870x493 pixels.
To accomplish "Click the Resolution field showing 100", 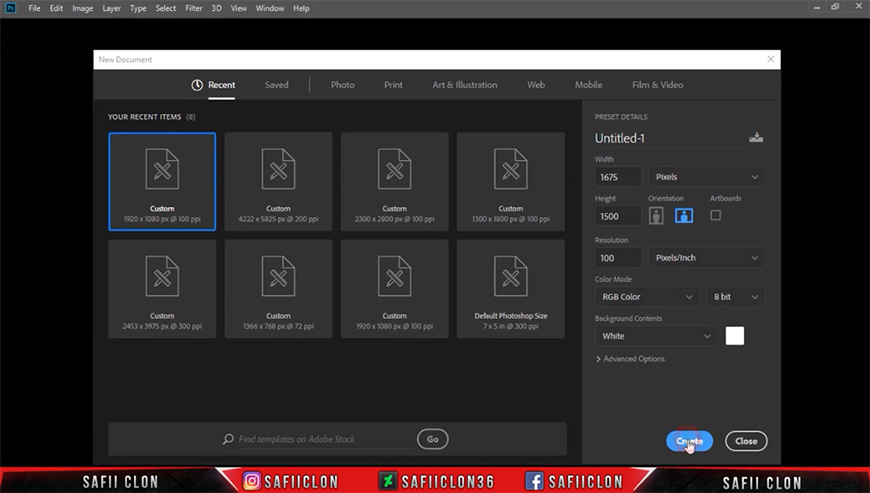I will (618, 258).
